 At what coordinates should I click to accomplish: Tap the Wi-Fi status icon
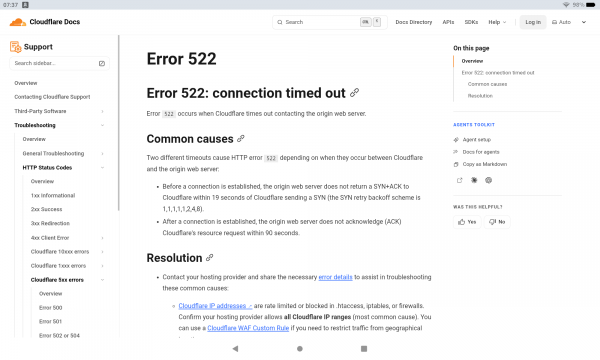pos(566,5)
